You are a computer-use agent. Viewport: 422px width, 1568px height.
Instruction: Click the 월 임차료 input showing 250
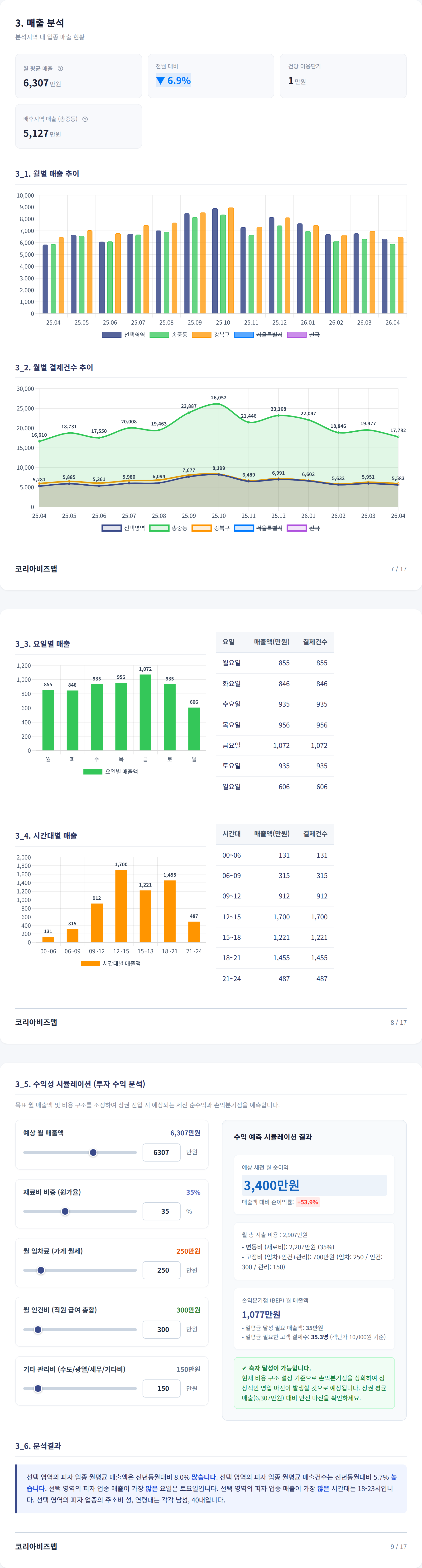coord(161,1270)
